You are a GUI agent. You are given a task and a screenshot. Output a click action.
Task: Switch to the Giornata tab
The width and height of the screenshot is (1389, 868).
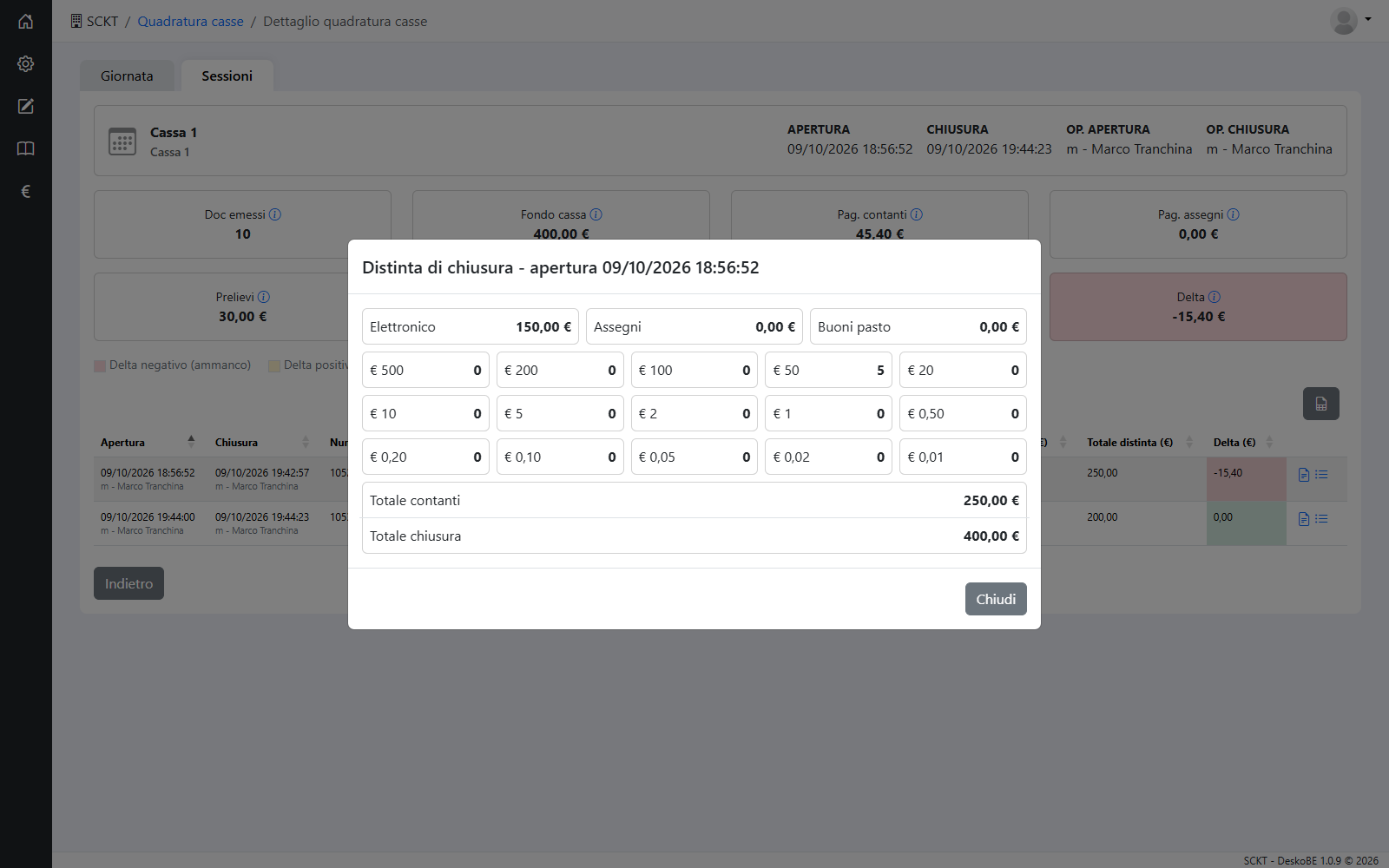[x=127, y=76]
